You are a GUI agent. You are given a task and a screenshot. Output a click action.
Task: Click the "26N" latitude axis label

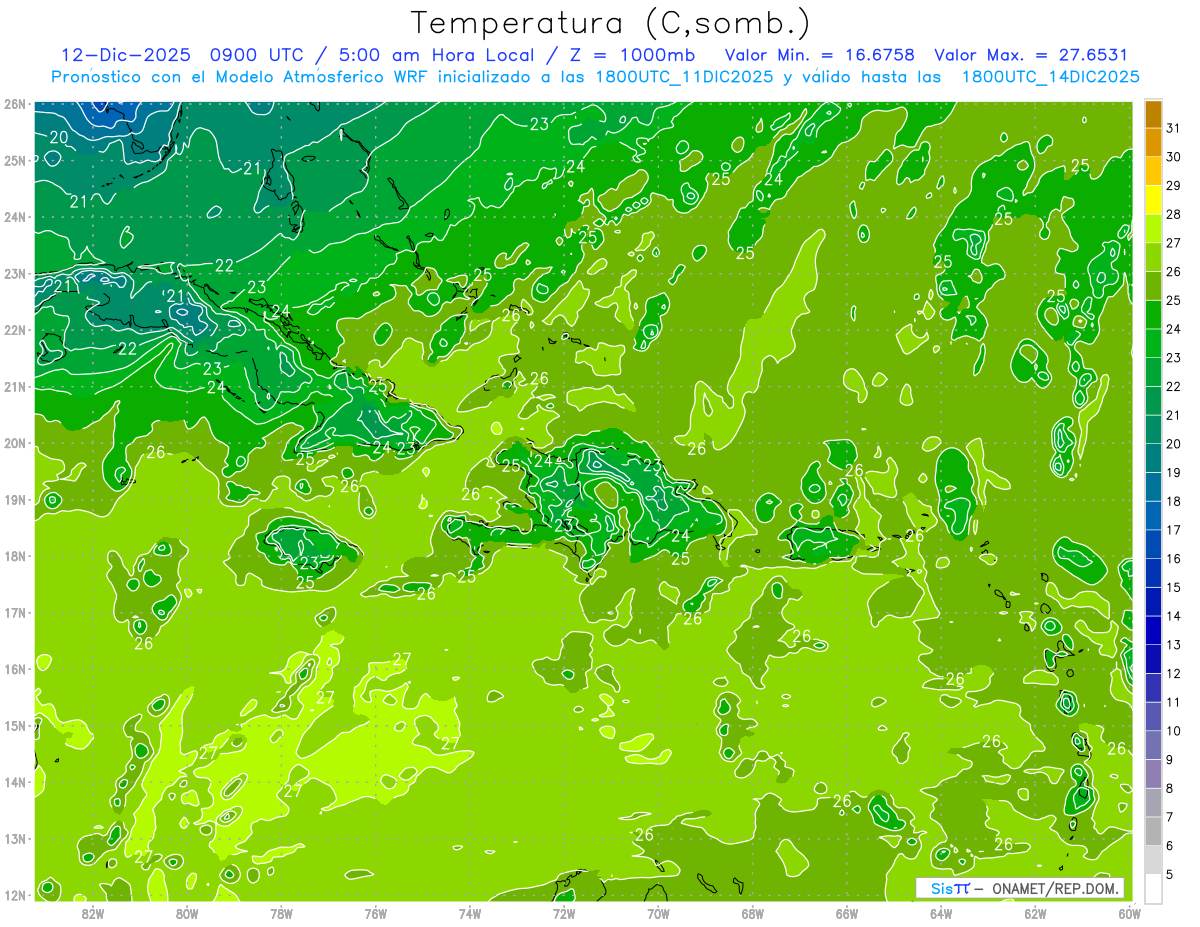click(15, 104)
